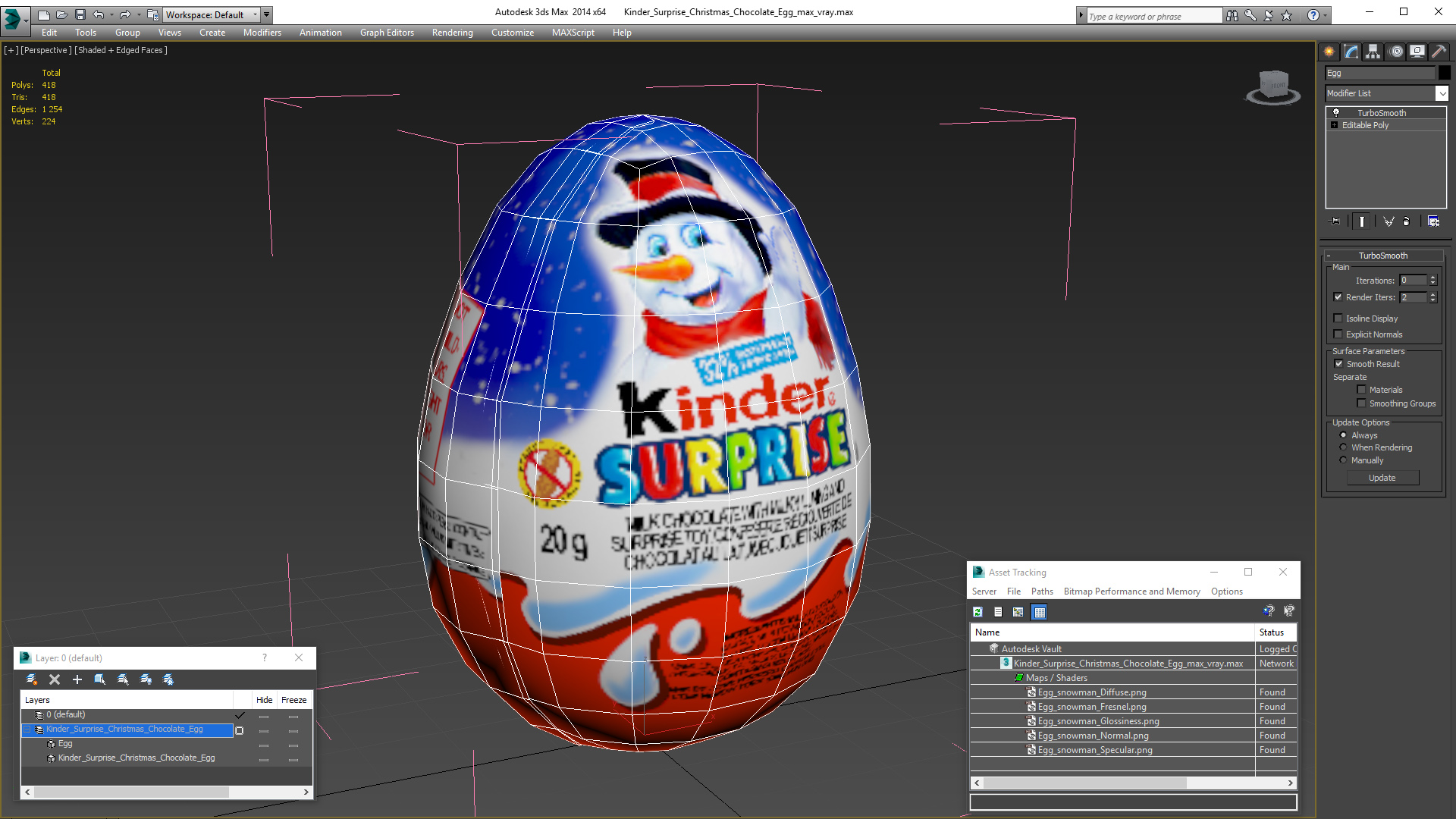Open the Modifier List dropdown
Viewport: 1456px width, 819px height.
pyautogui.click(x=1442, y=93)
